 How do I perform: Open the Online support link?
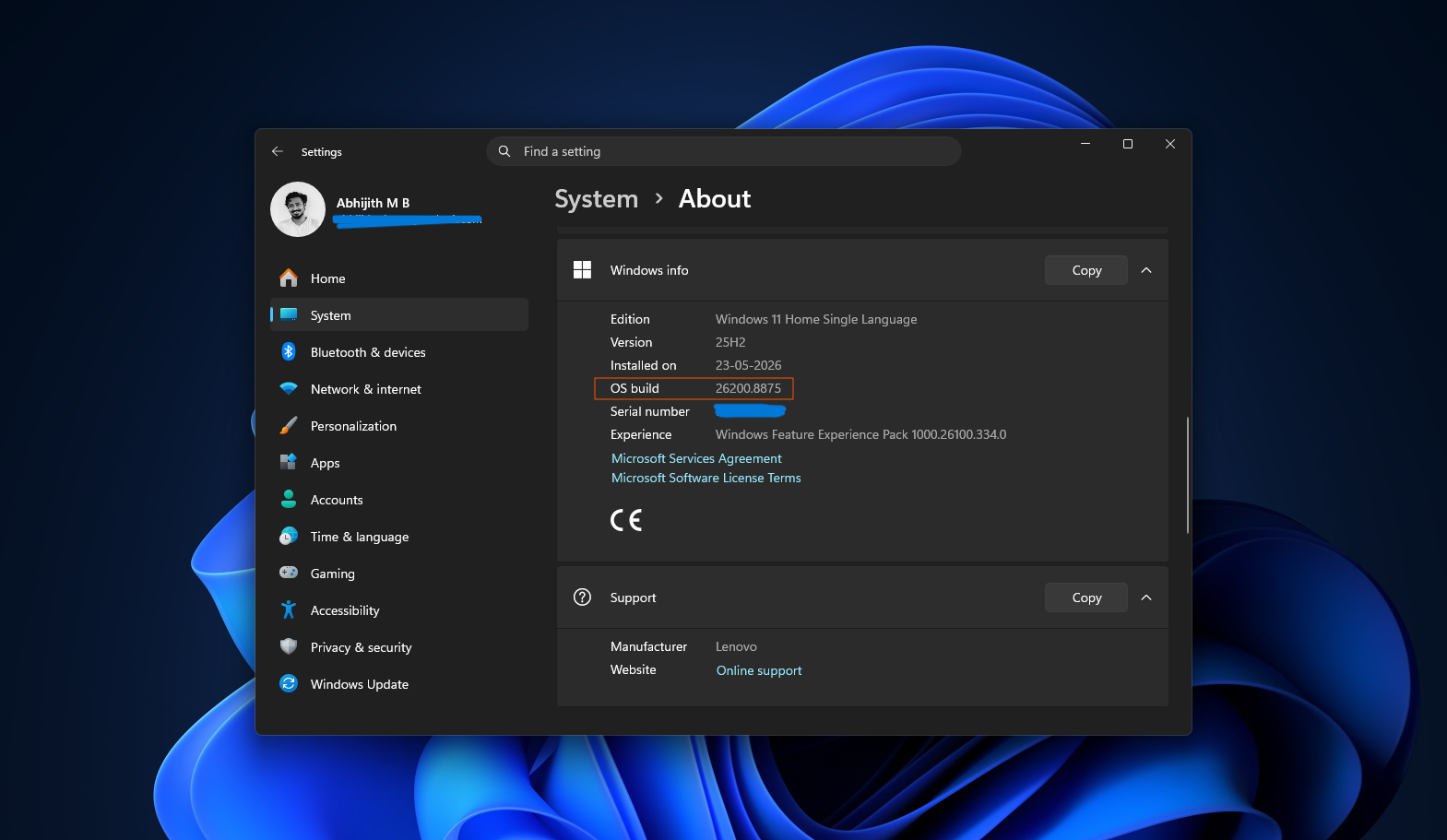click(759, 670)
